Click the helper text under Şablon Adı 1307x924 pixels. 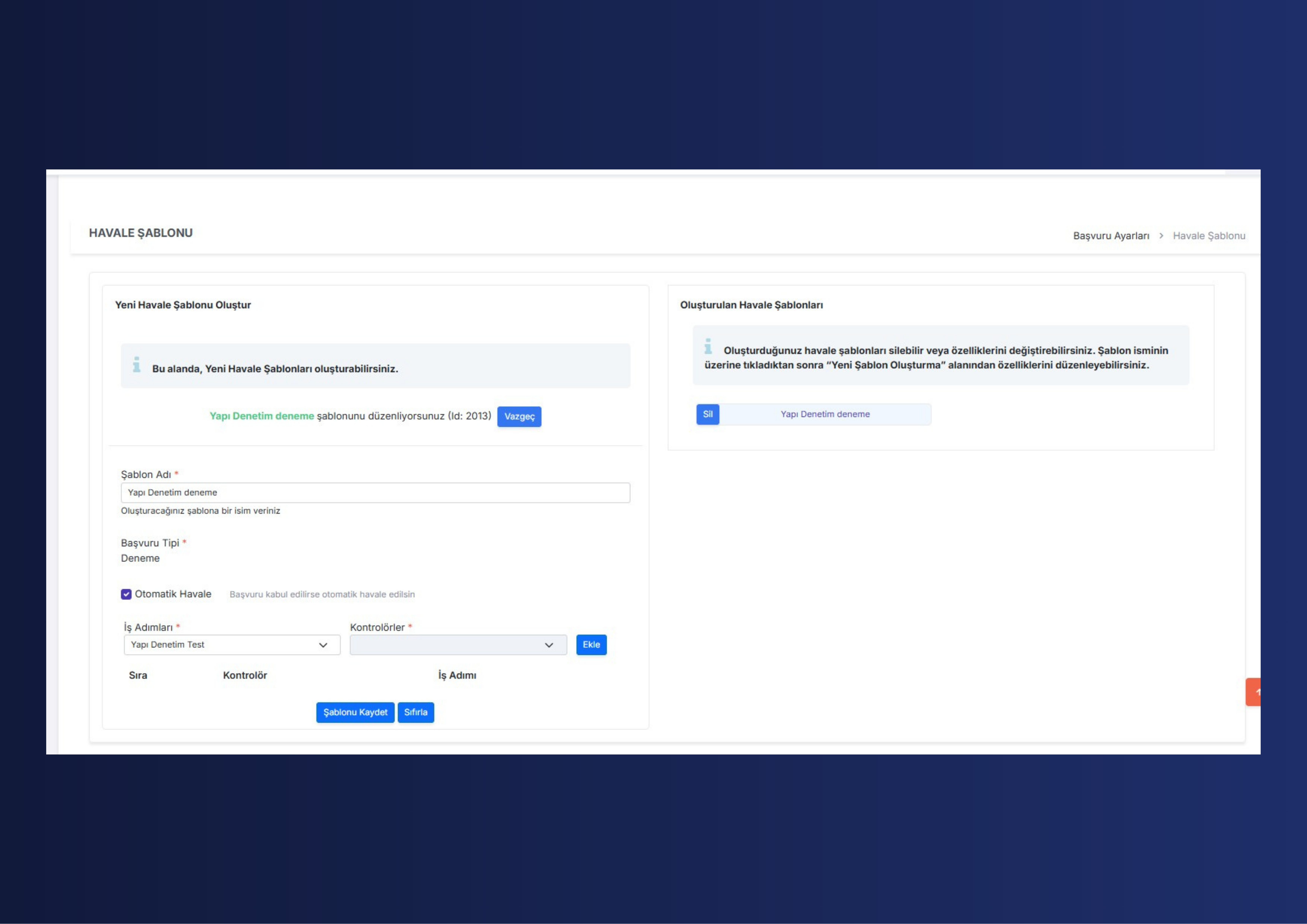(x=200, y=511)
